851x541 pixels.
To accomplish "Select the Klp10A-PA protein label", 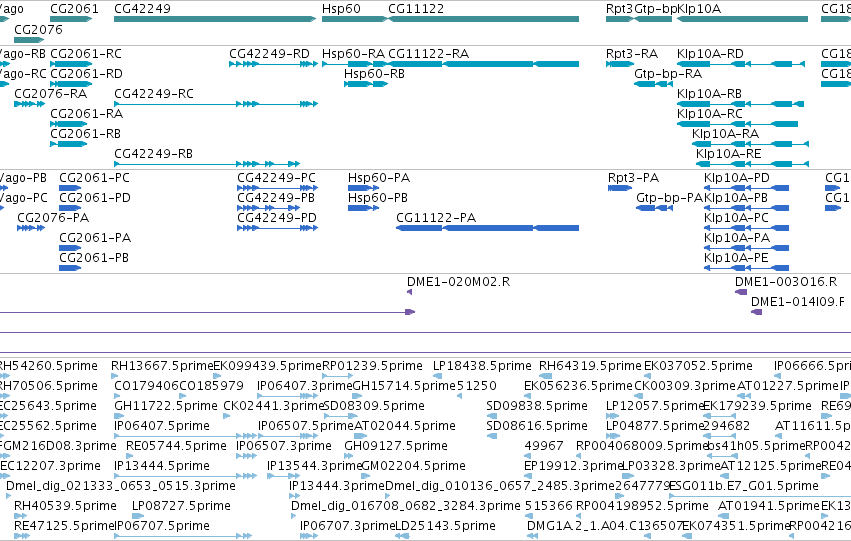I will (x=737, y=238).
